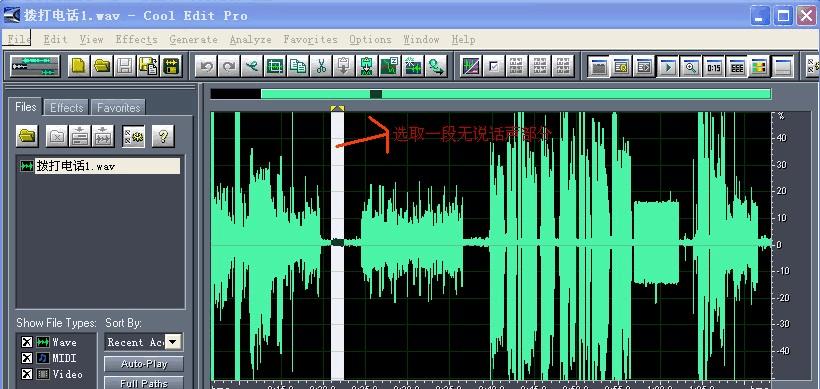Click the batch/save-selection waveform disk icon
820x389 pixels.
[171, 66]
